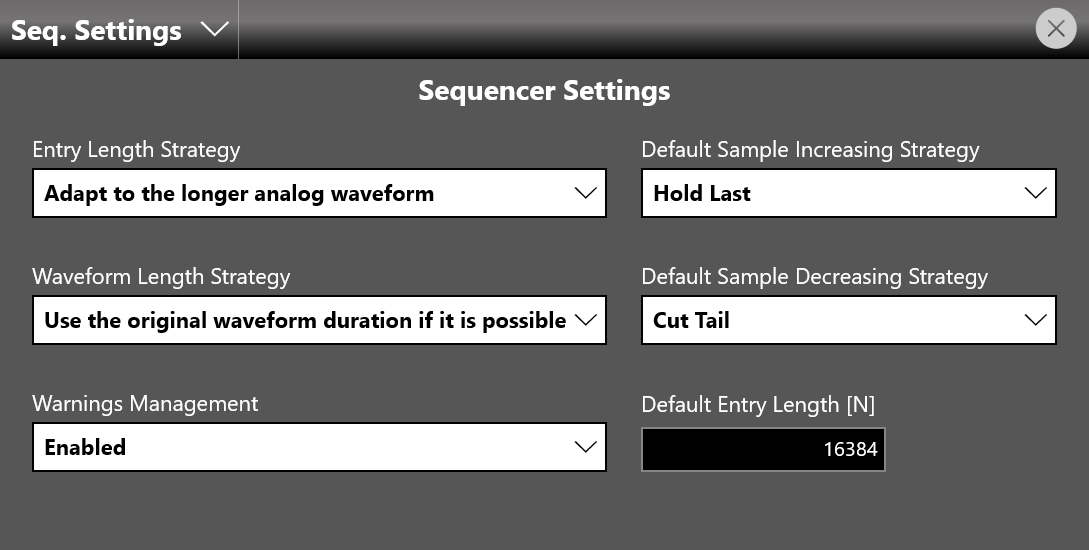Select the Default Entry Length field showing 16384
The image size is (1089, 550).
pos(763,449)
